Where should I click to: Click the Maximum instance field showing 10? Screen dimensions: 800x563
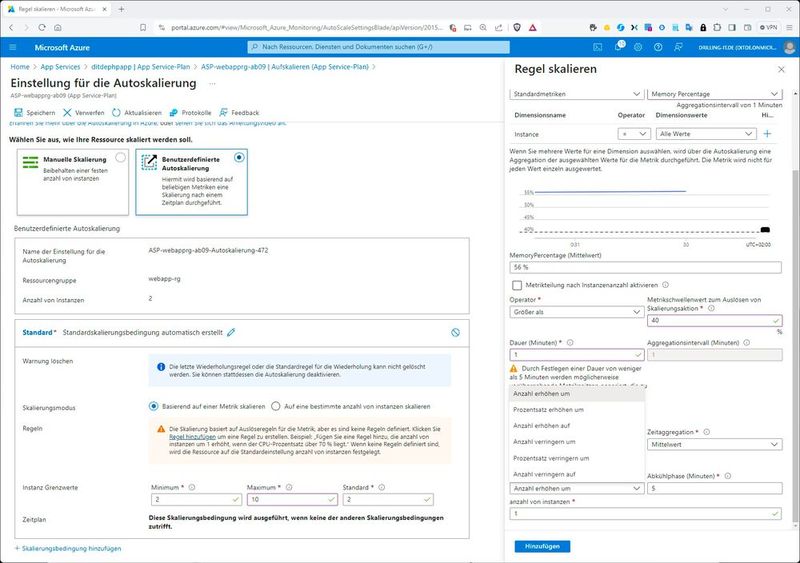pos(292,499)
